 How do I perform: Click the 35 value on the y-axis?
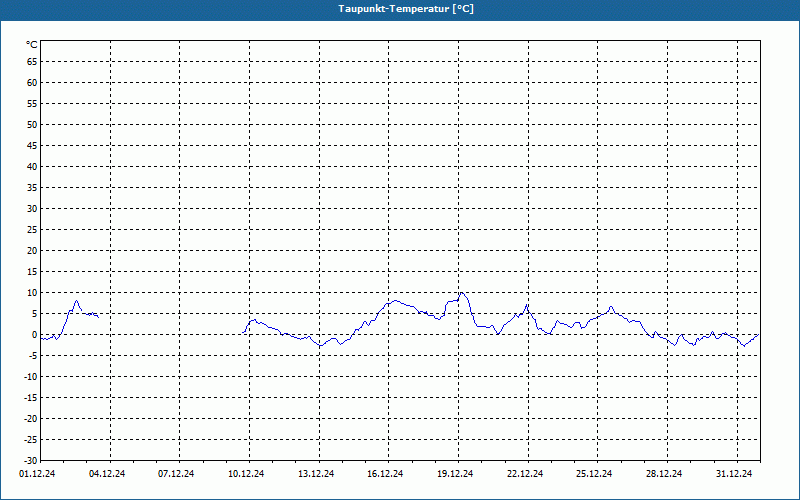point(32,188)
